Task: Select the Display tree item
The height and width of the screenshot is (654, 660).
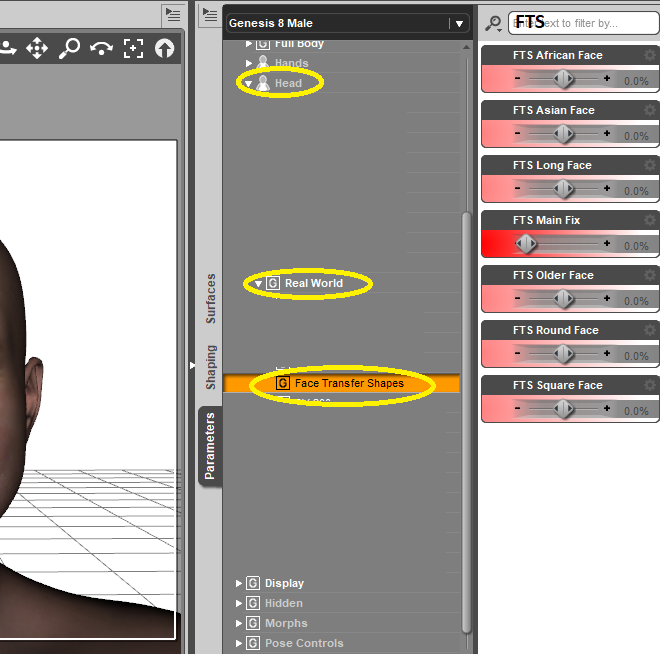Action: (x=284, y=583)
